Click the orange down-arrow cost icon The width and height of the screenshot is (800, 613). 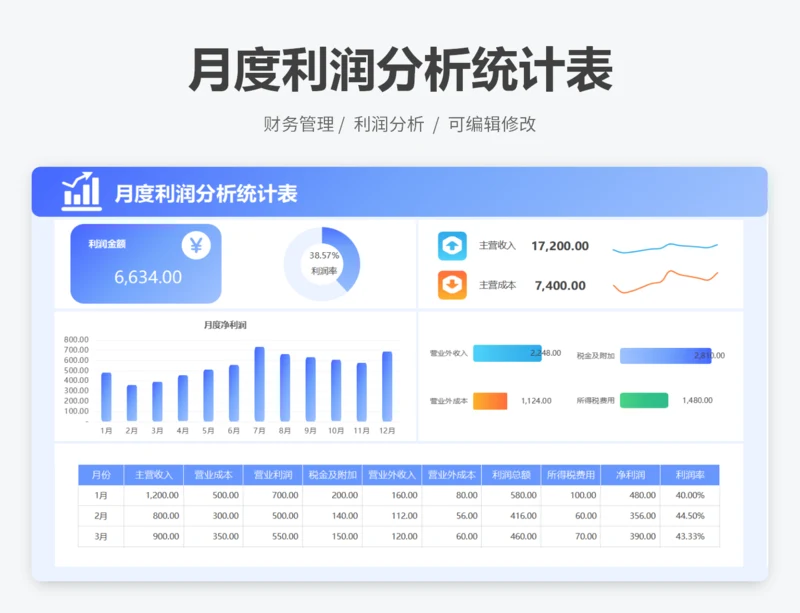pyautogui.click(x=452, y=285)
